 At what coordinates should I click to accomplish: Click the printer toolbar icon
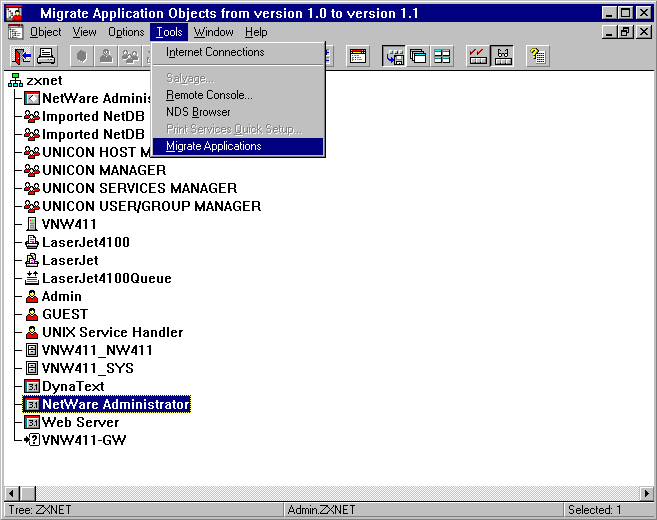(46, 56)
